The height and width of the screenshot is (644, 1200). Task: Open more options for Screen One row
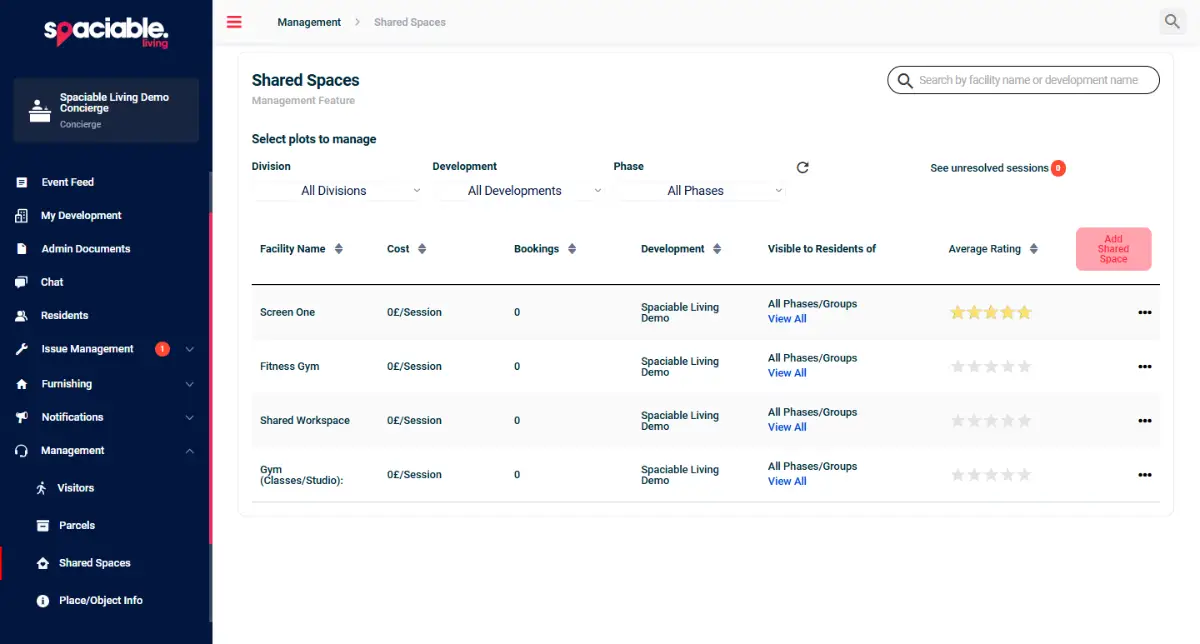[1145, 312]
